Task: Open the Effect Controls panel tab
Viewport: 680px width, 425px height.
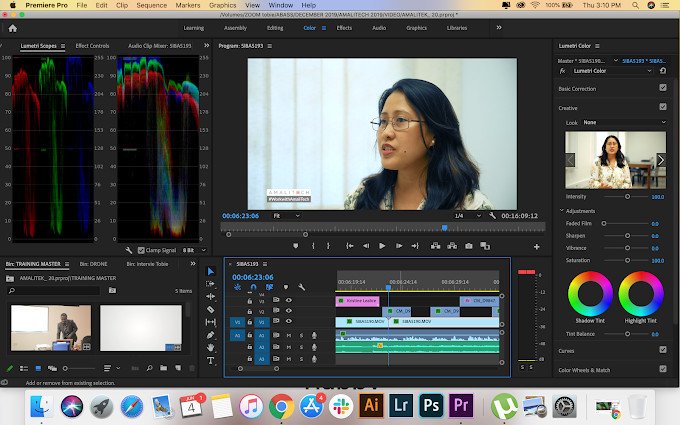Action: [x=92, y=46]
